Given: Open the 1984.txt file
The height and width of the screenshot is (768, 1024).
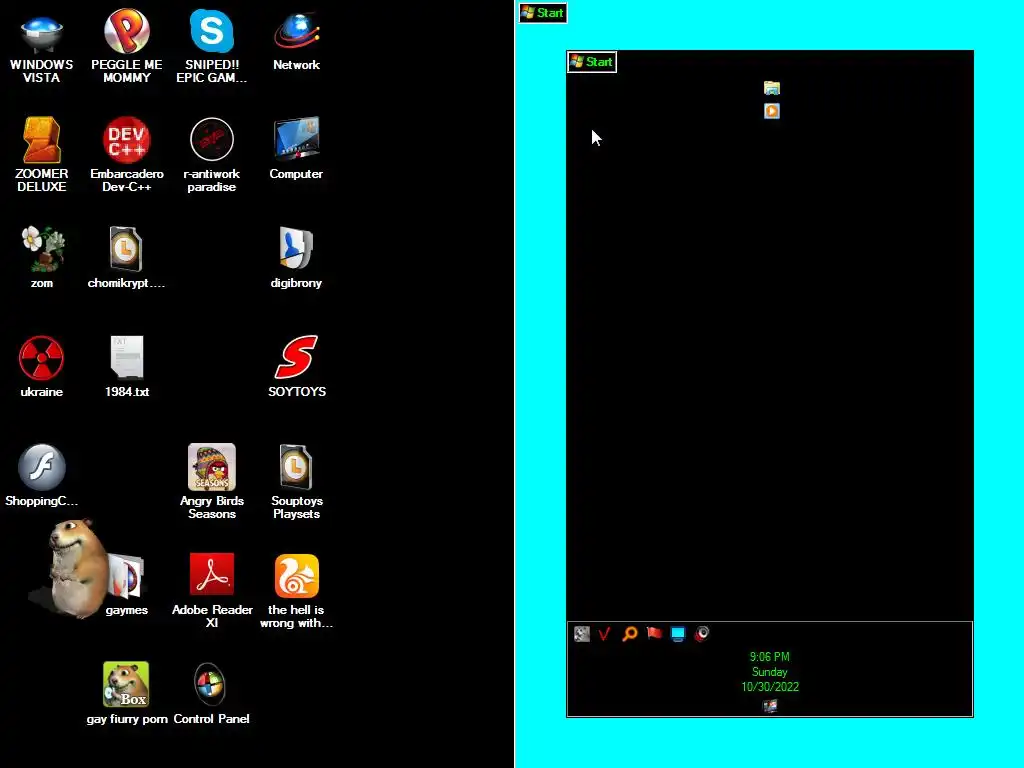Looking at the screenshot, I should [x=127, y=366].
